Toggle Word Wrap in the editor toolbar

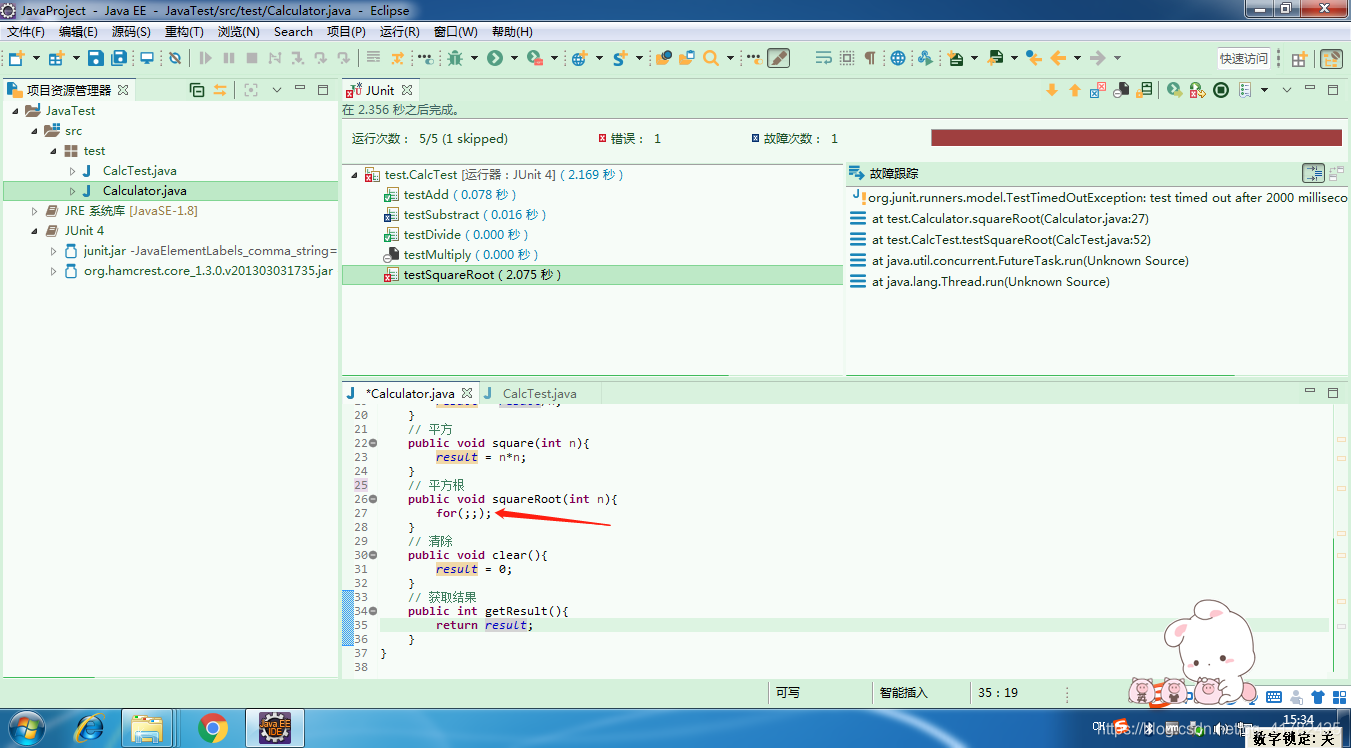tap(824, 58)
